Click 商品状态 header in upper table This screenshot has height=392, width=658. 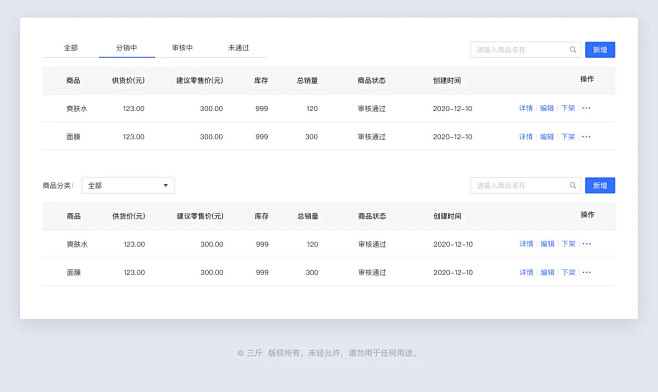(371, 80)
